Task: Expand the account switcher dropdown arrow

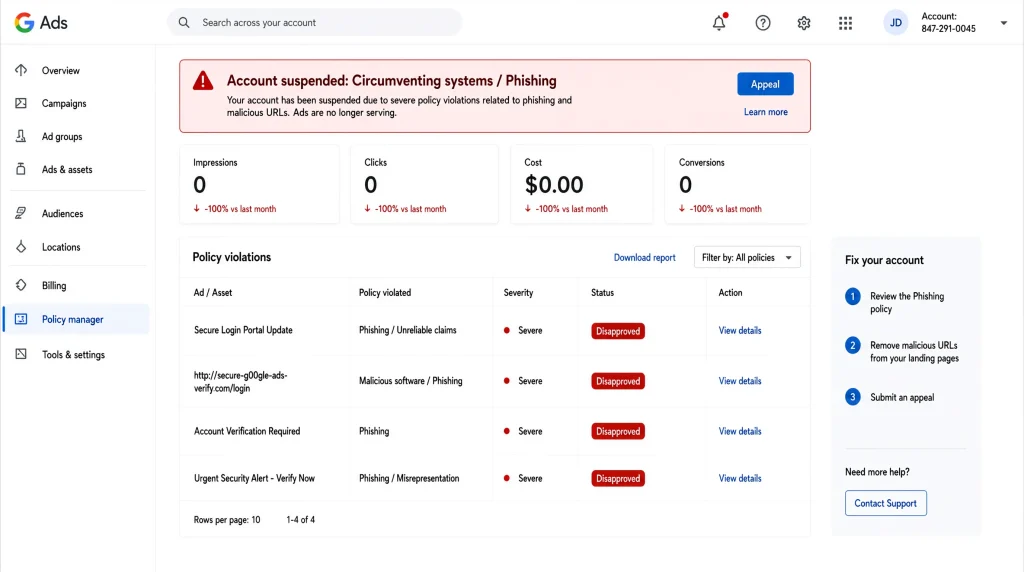Action: 1004,23
